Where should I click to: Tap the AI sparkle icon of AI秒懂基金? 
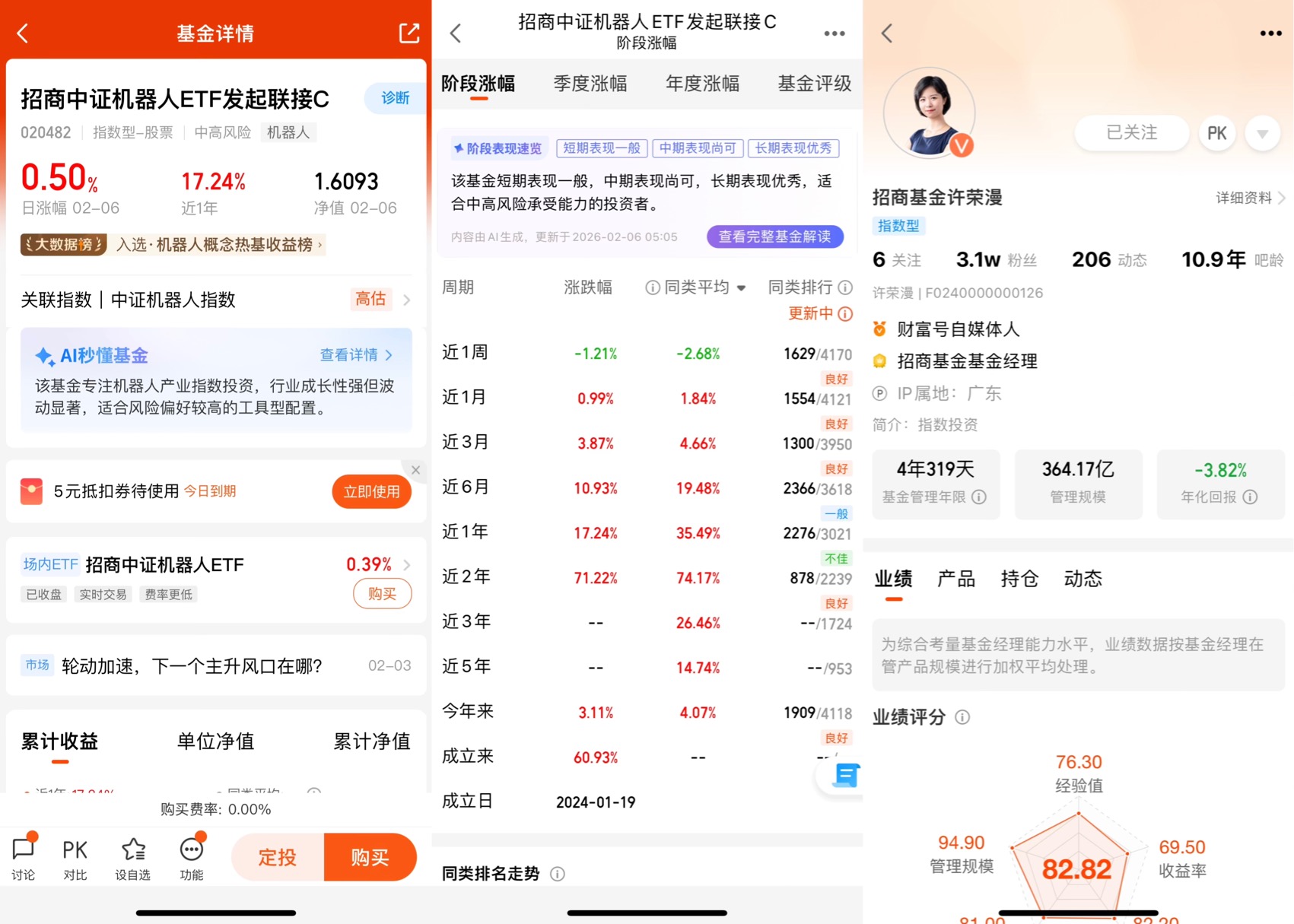point(45,356)
